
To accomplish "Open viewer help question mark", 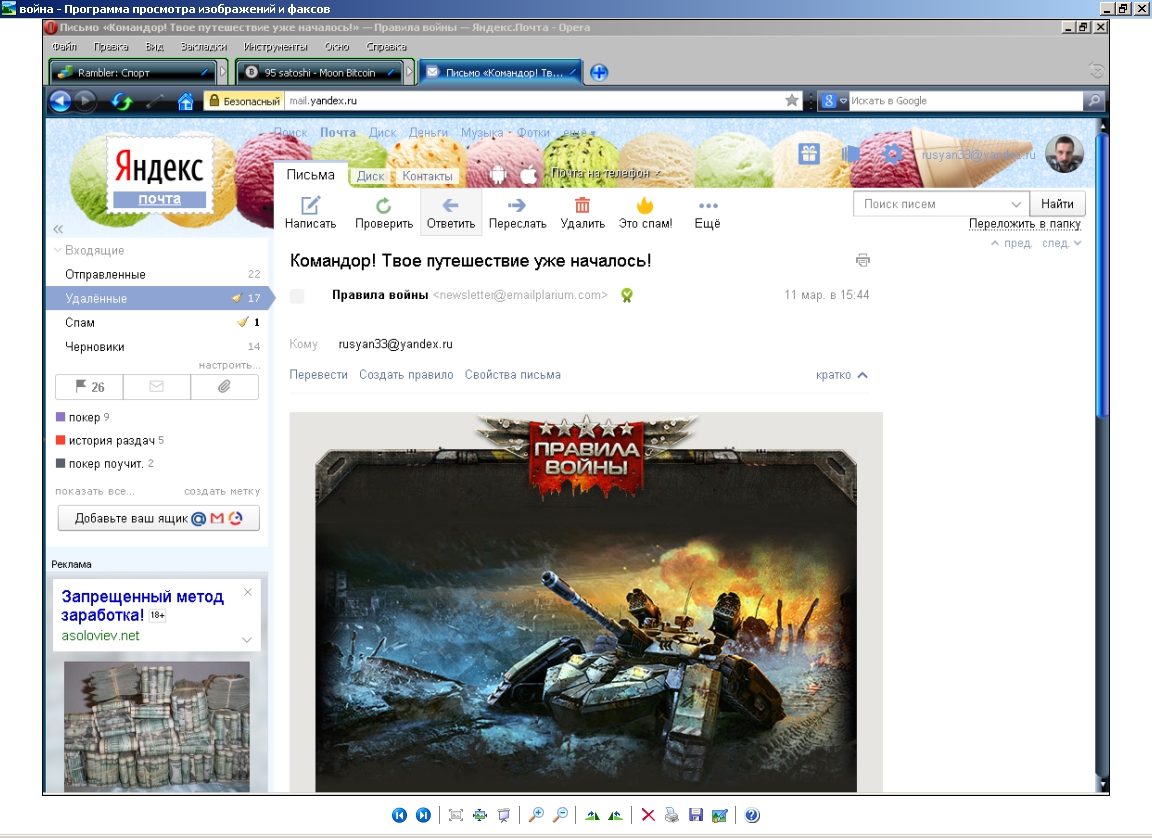I will coord(752,814).
